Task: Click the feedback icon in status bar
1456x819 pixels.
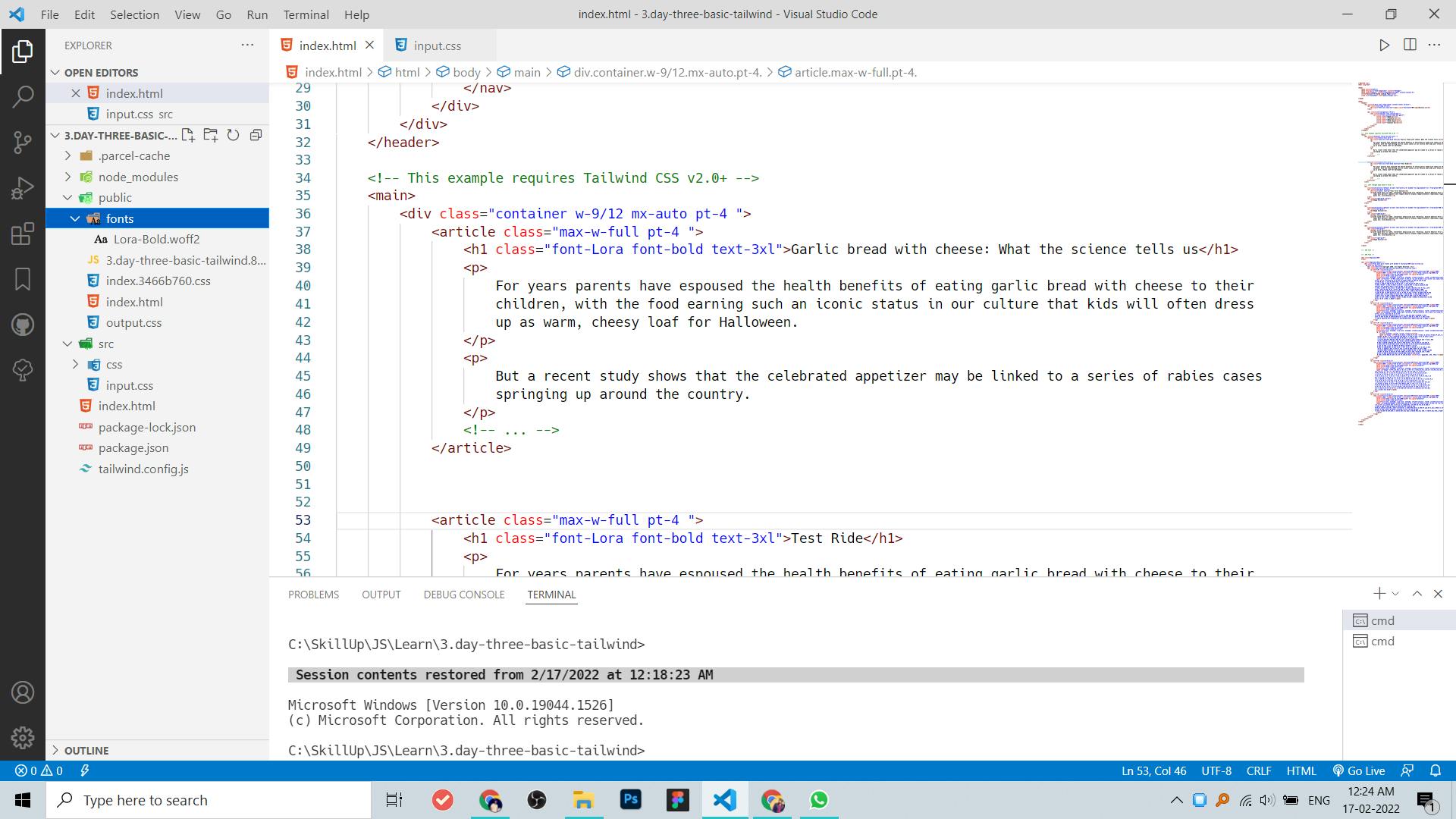Action: [x=1407, y=770]
